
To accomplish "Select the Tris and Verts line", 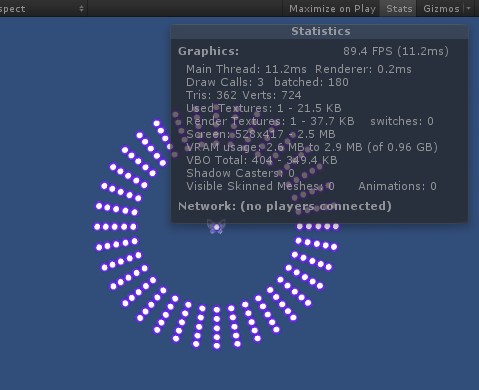I will point(244,95).
